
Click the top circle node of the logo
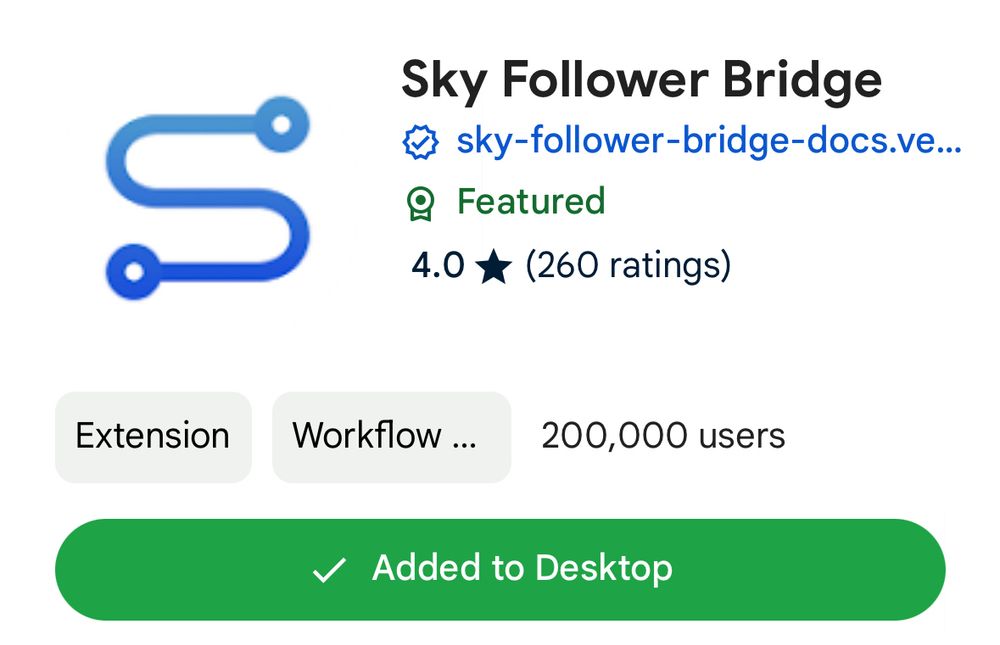pyautogui.click(x=282, y=125)
